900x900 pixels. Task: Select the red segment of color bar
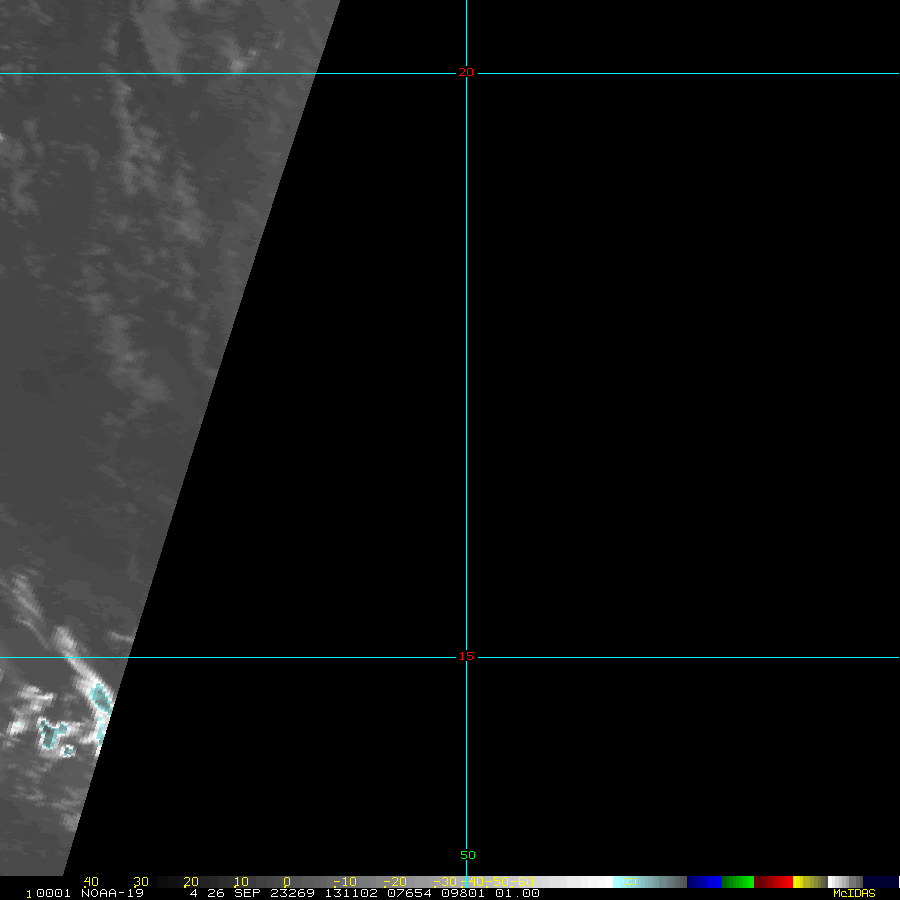click(x=773, y=882)
